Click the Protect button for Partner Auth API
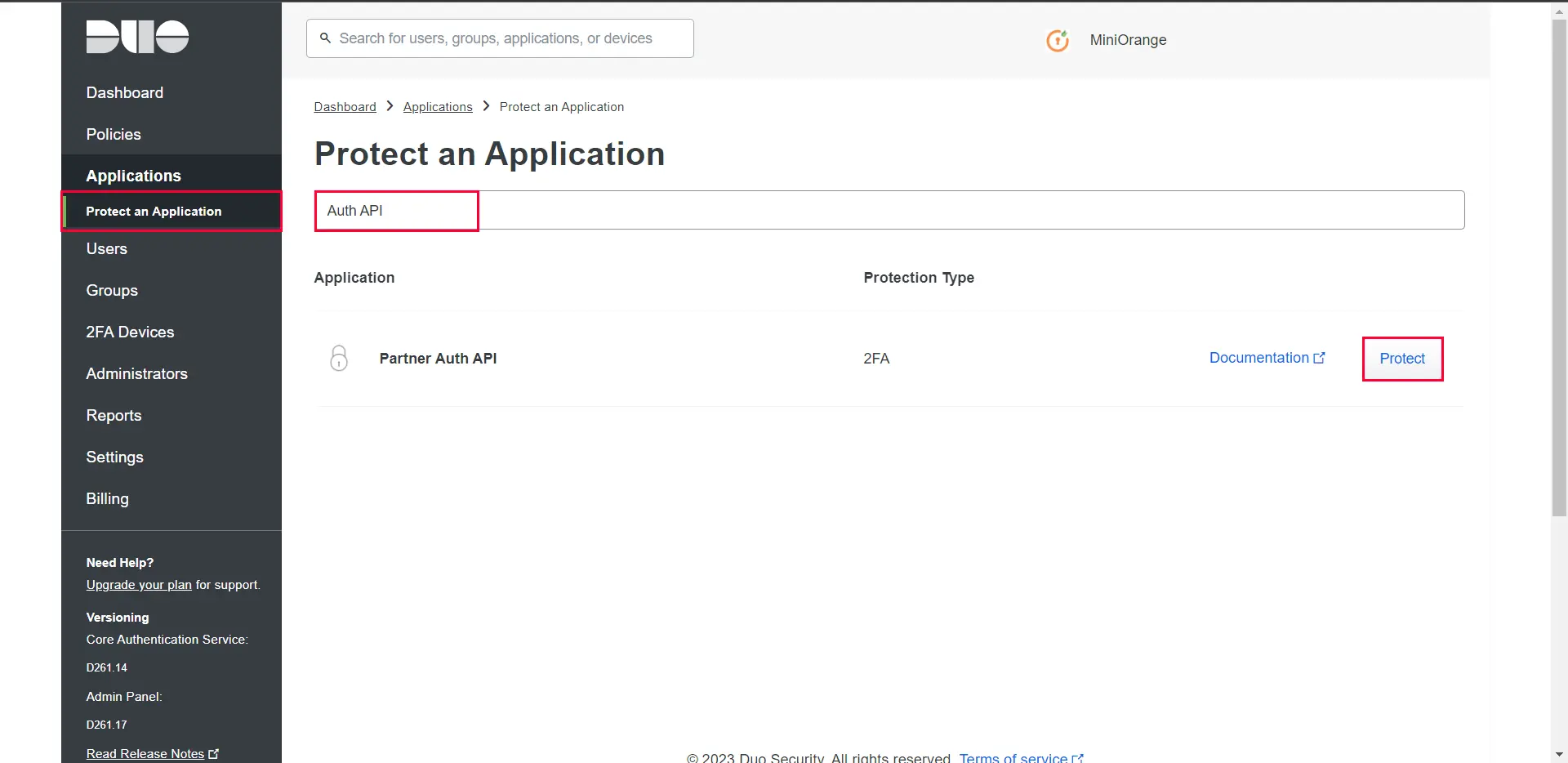This screenshot has width=1568, height=763. click(1402, 359)
